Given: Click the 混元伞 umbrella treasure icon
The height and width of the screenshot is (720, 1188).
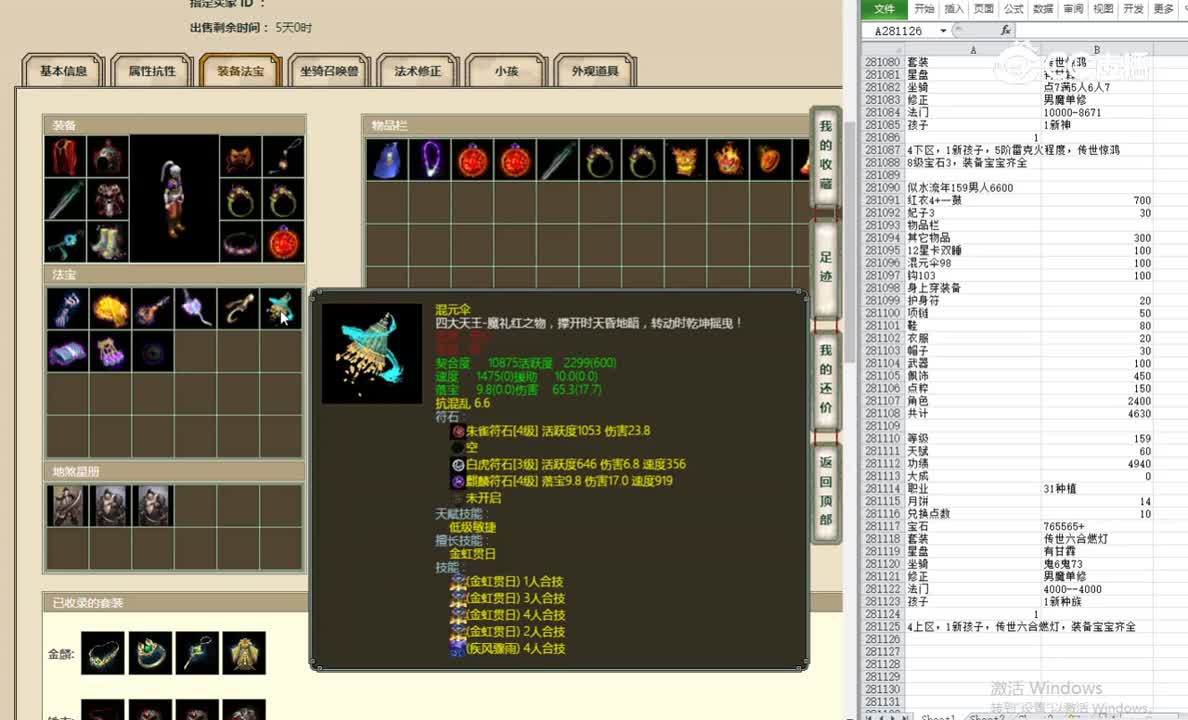Looking at the screenshot, I should coord(280,308).
